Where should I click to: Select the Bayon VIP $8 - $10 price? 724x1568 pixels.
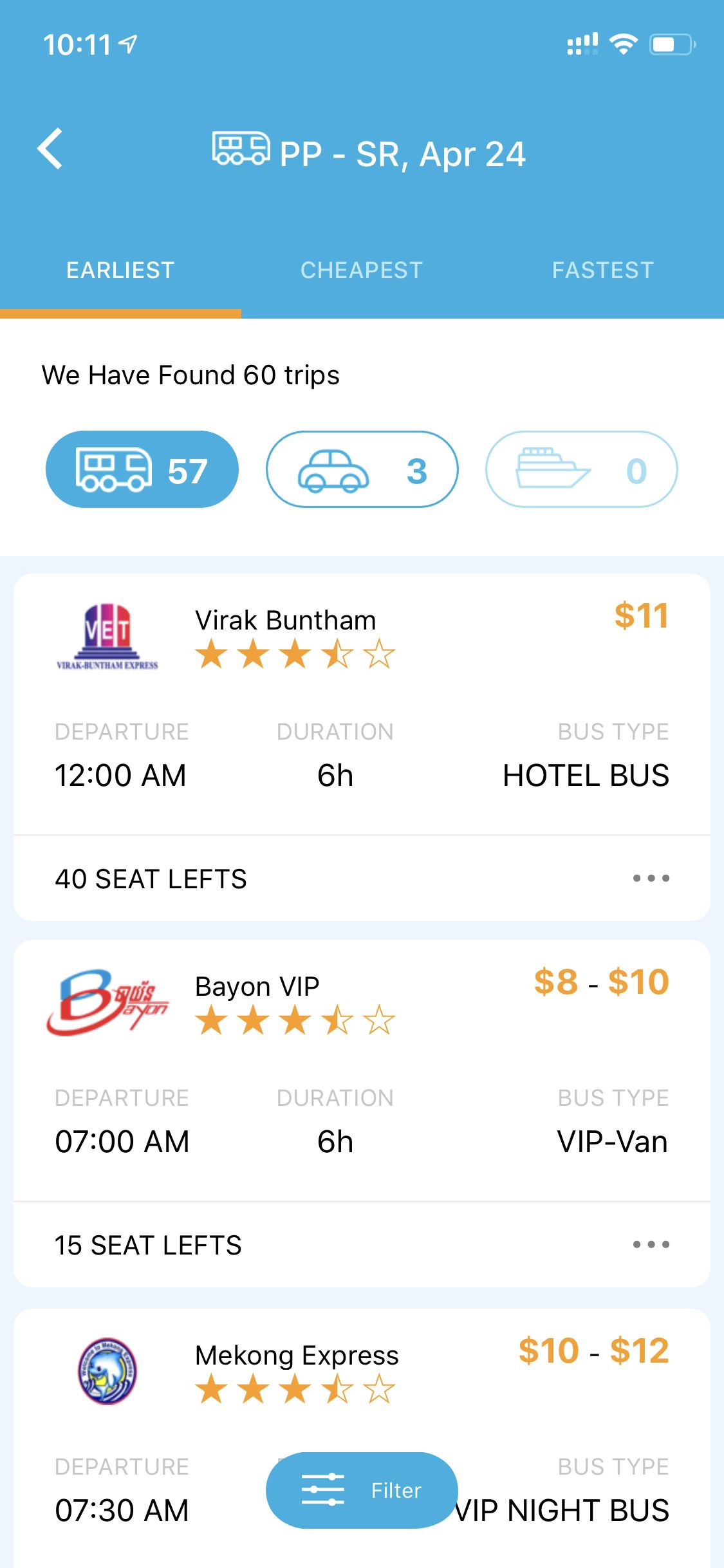(x=602, y=982)
